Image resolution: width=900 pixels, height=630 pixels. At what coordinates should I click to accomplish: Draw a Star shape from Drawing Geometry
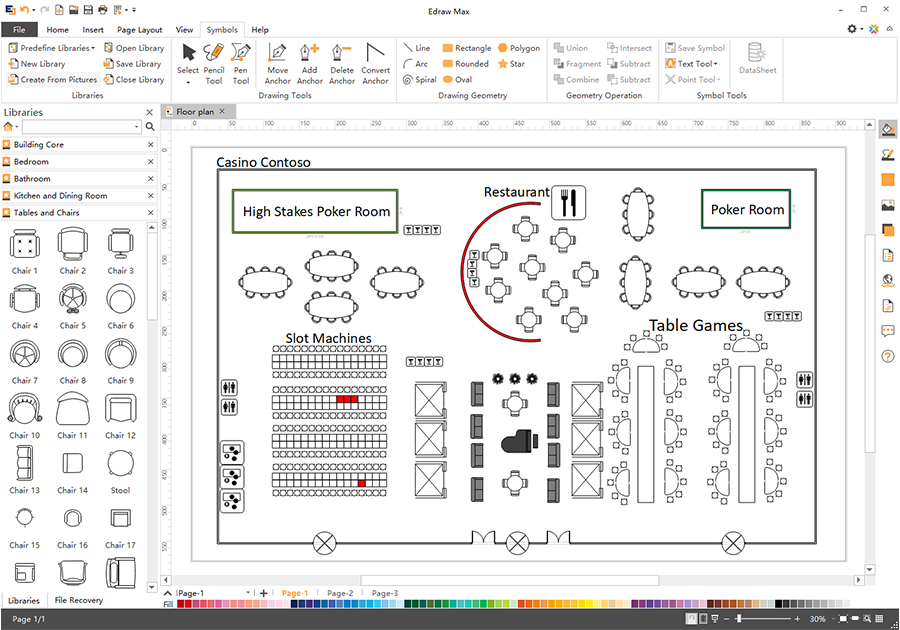pos(511,64)
